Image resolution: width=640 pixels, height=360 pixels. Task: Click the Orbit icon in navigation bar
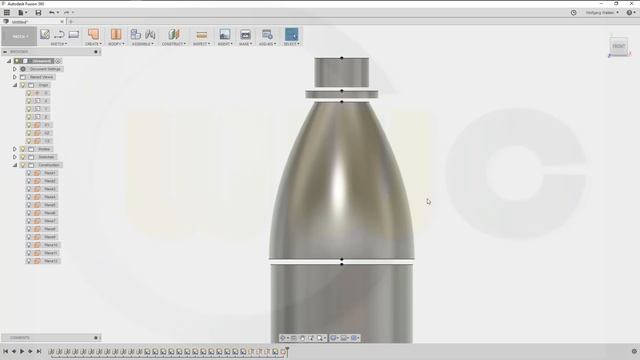(x=282, y=338)
